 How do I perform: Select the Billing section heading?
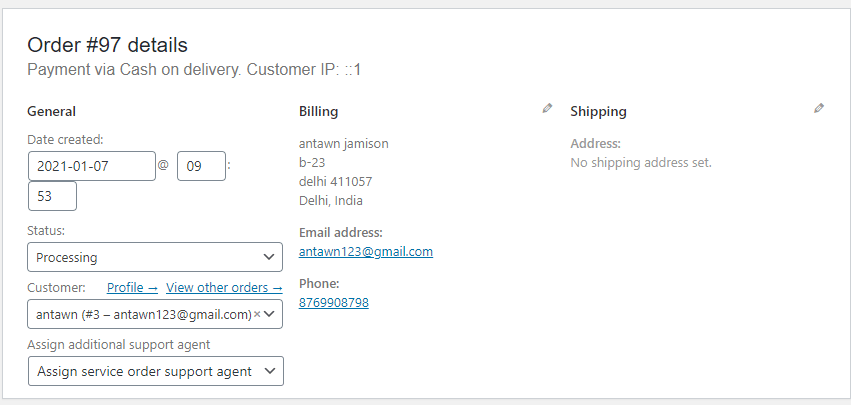[x=319, y=111]
